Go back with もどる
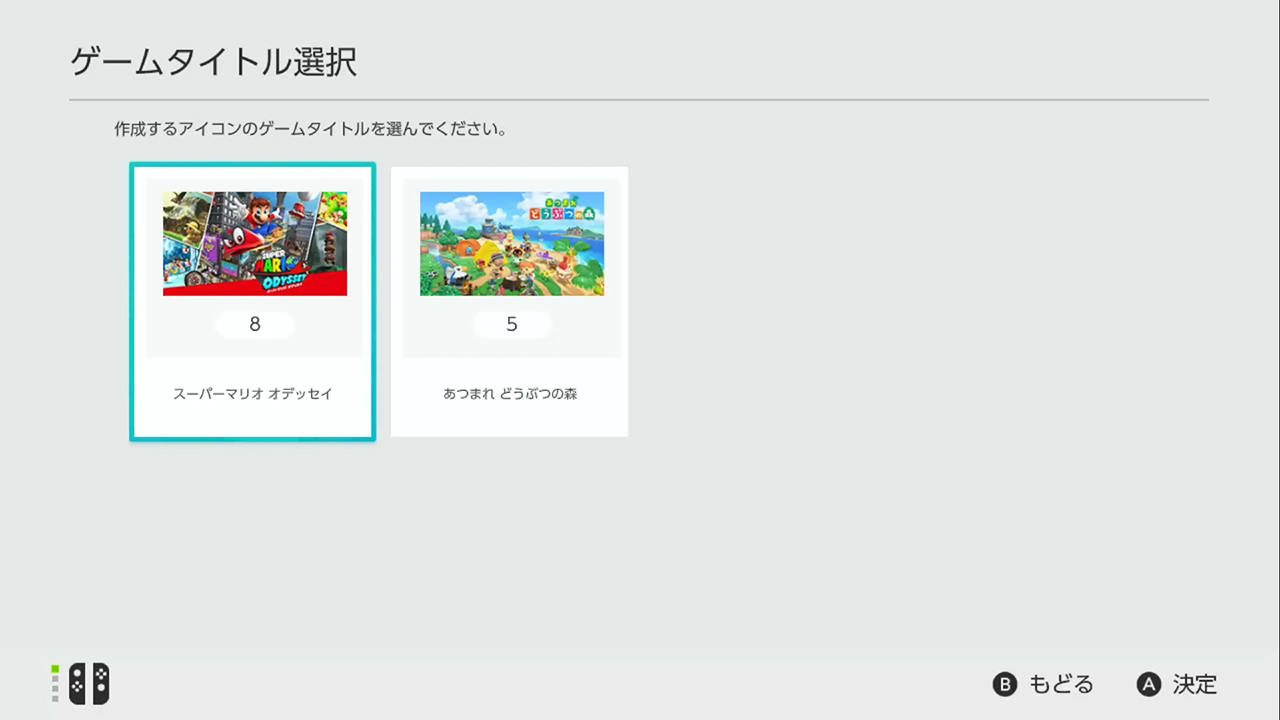 pos(1062,685)
